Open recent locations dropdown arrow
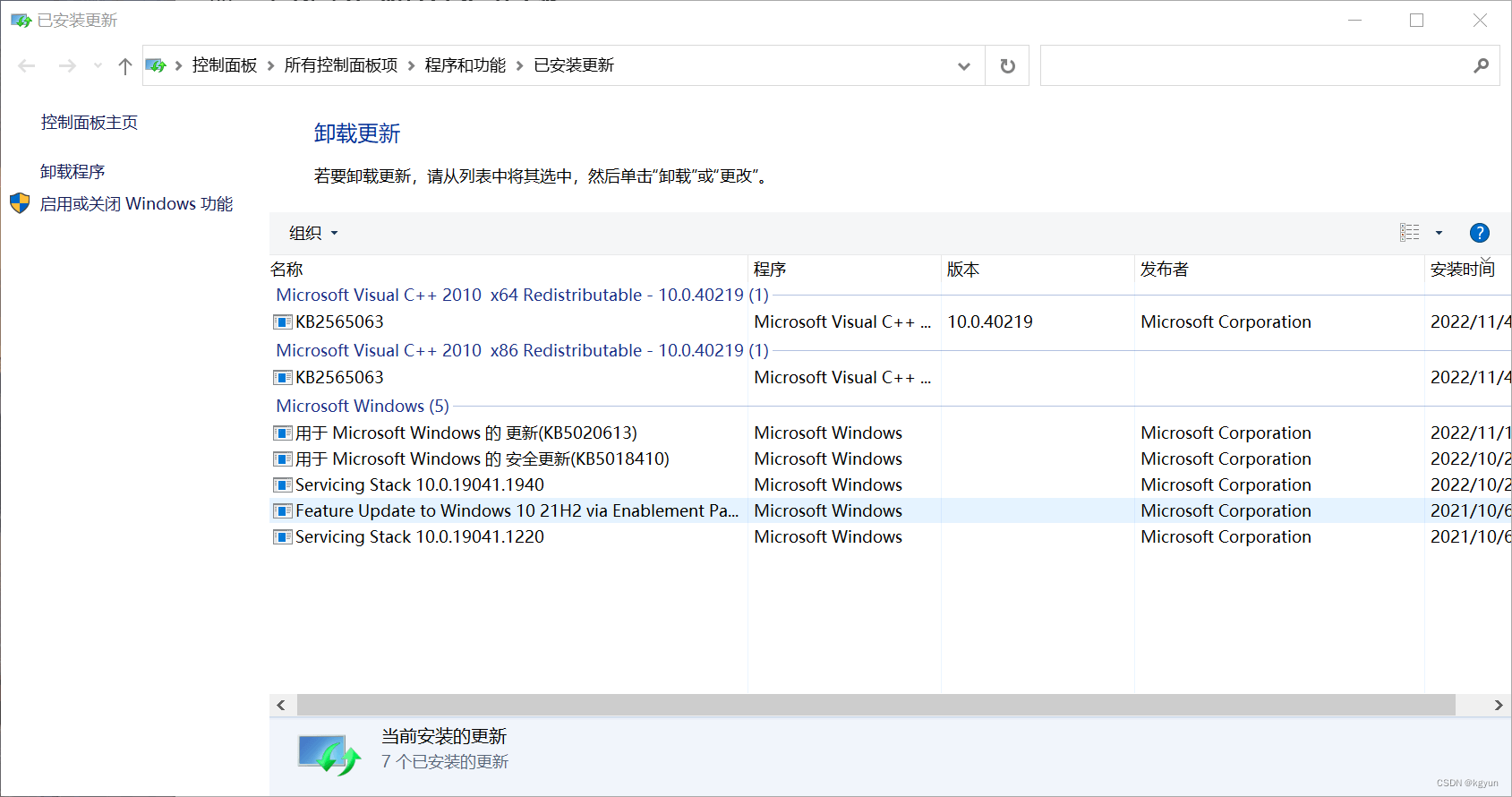This screenshot has width=1512, height=797. pos(98,65)
